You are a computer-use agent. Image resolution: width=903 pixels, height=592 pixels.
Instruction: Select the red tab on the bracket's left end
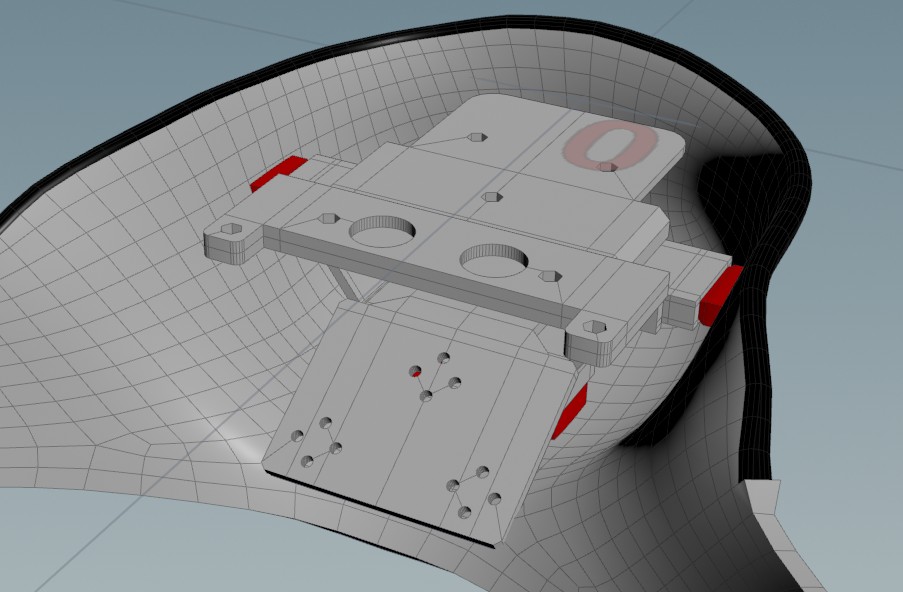(x=278, y=174)
